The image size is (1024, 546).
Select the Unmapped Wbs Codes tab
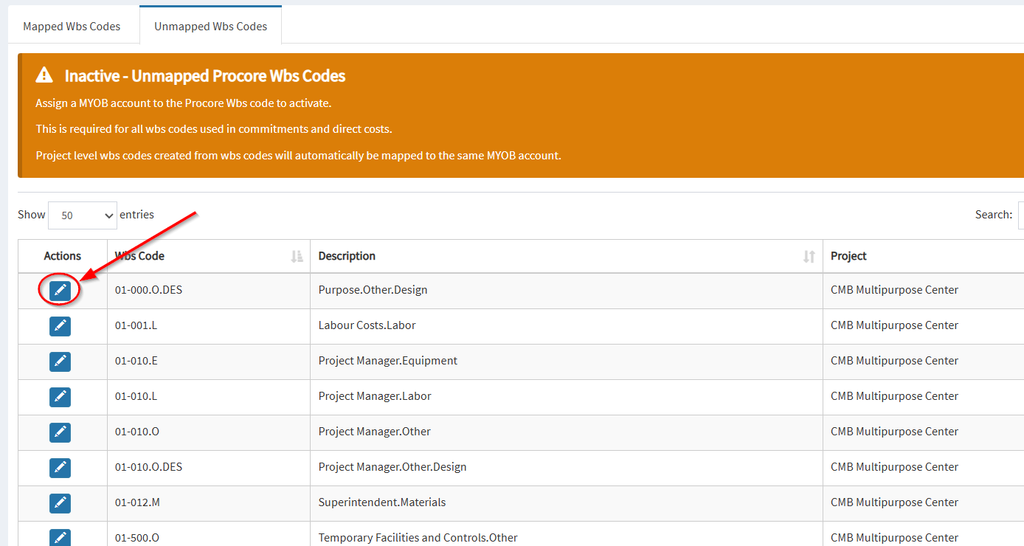[x=210, y=26]
